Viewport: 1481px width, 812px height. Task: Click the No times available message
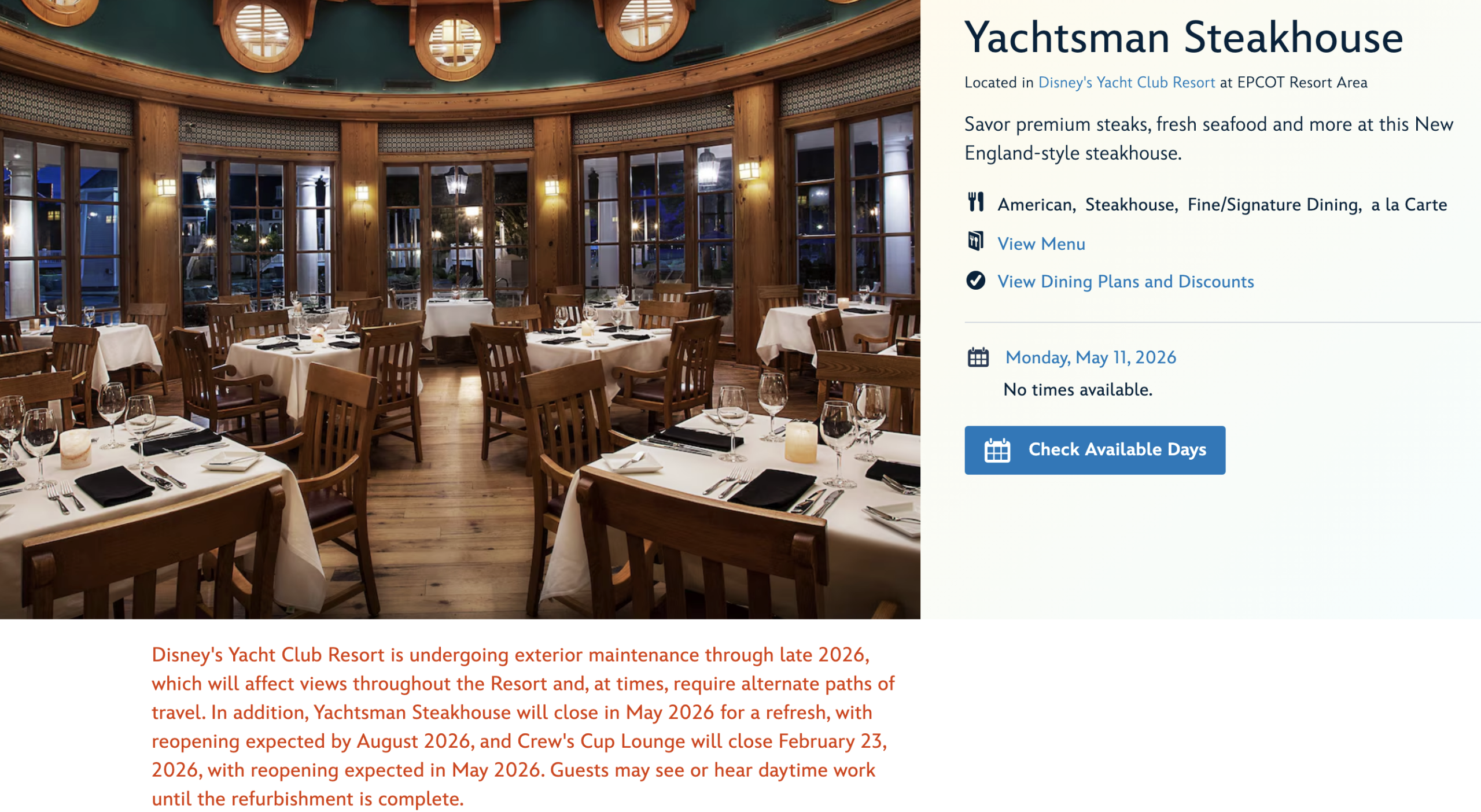click(x=1078, y=390)
